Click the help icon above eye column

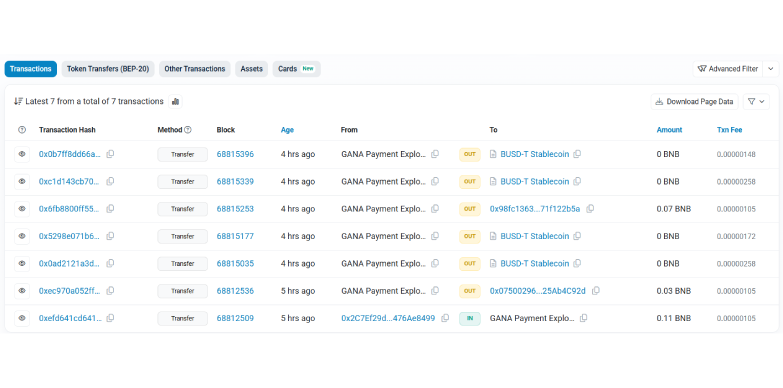22,130
